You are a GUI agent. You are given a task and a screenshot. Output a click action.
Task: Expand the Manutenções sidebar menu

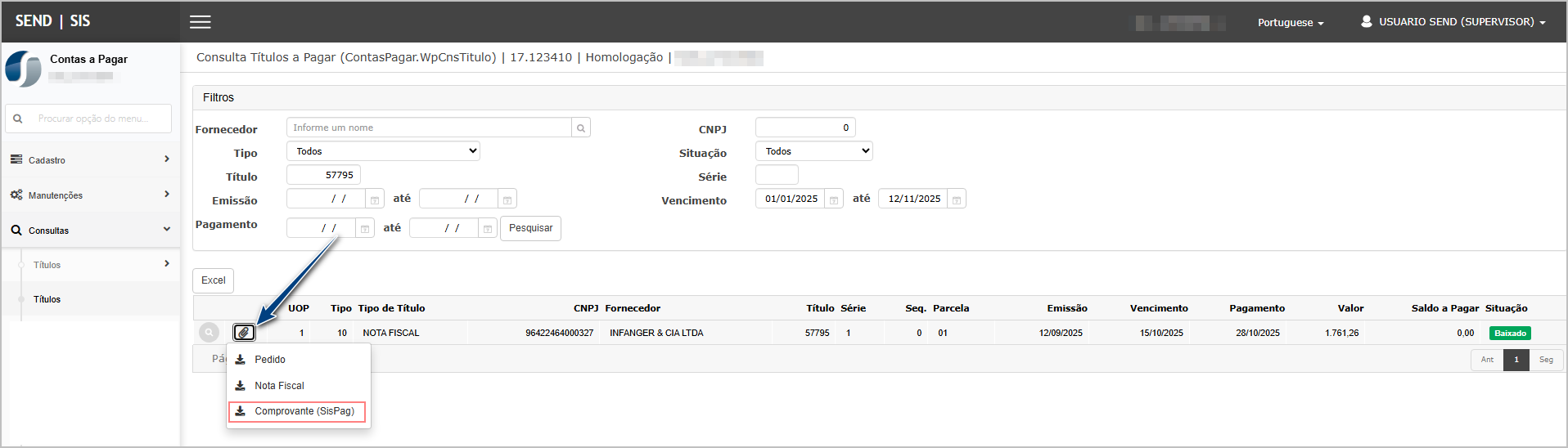coord(90,195)
